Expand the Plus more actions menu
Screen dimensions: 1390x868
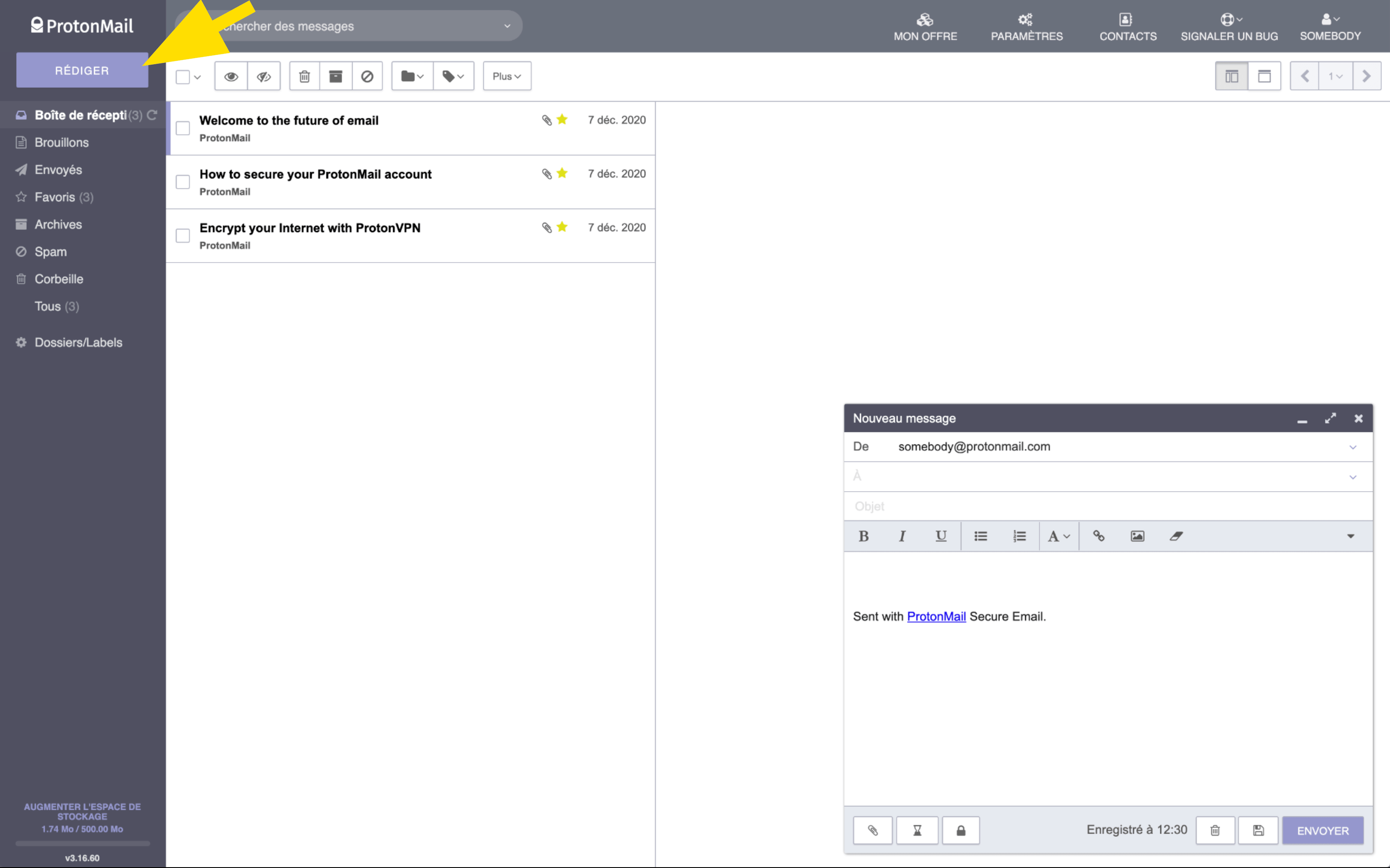click(x=507, y=76)
